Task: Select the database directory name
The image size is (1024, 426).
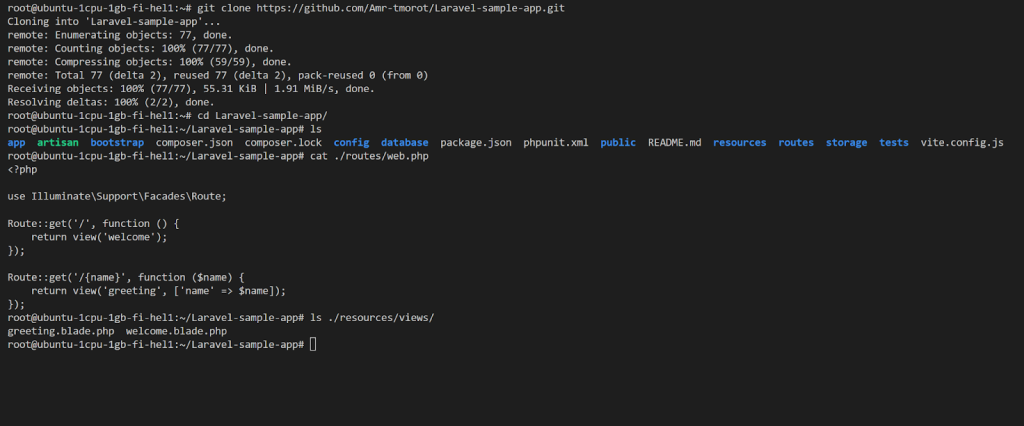Action: tap(404, 143)
